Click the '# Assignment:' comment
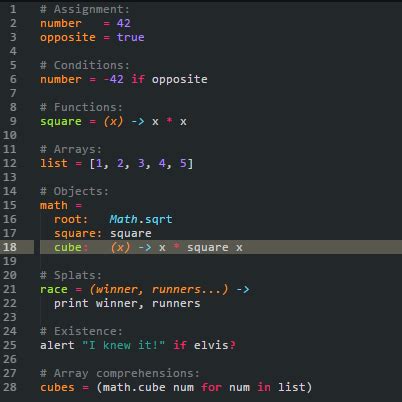Image resolution: width=402 pixels, height=402 pixels. tap(85, 9)
